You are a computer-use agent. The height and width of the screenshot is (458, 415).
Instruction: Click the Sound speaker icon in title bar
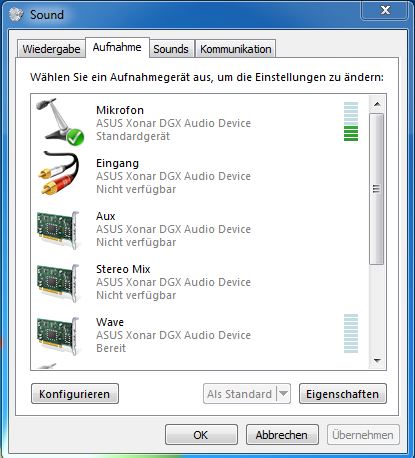point(16,15)
